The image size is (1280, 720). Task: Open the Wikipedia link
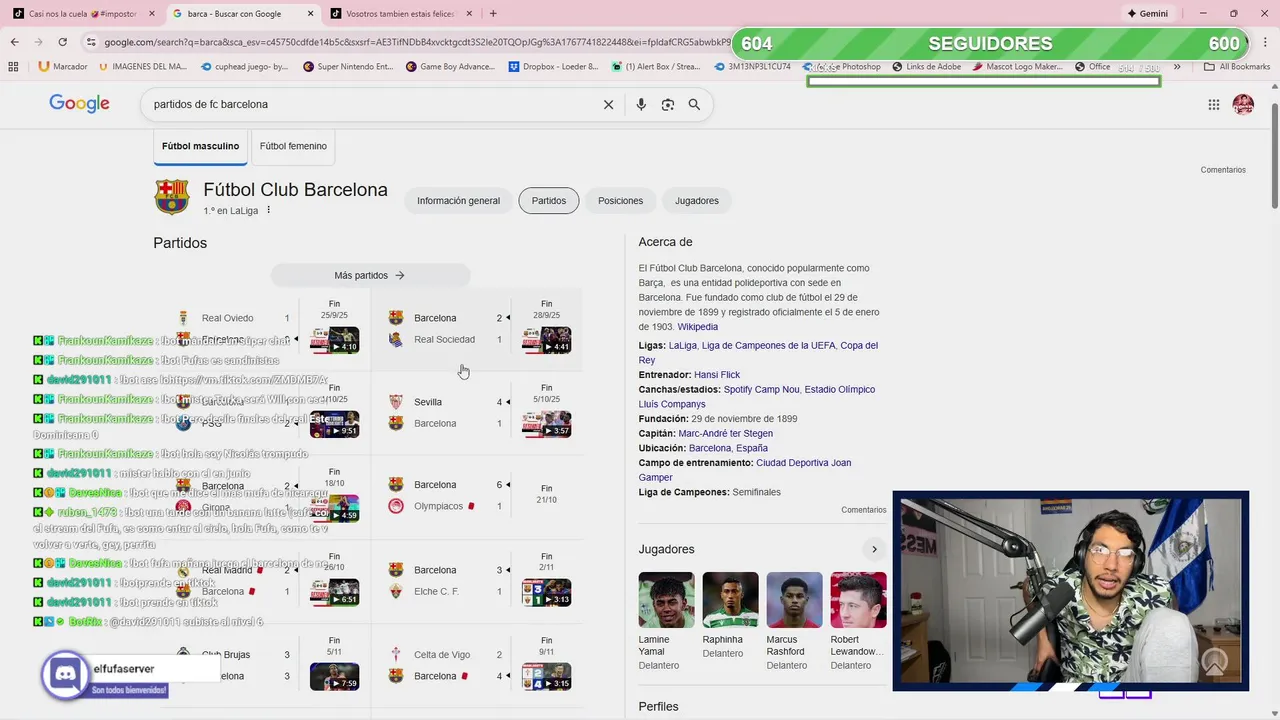point(698,327)
